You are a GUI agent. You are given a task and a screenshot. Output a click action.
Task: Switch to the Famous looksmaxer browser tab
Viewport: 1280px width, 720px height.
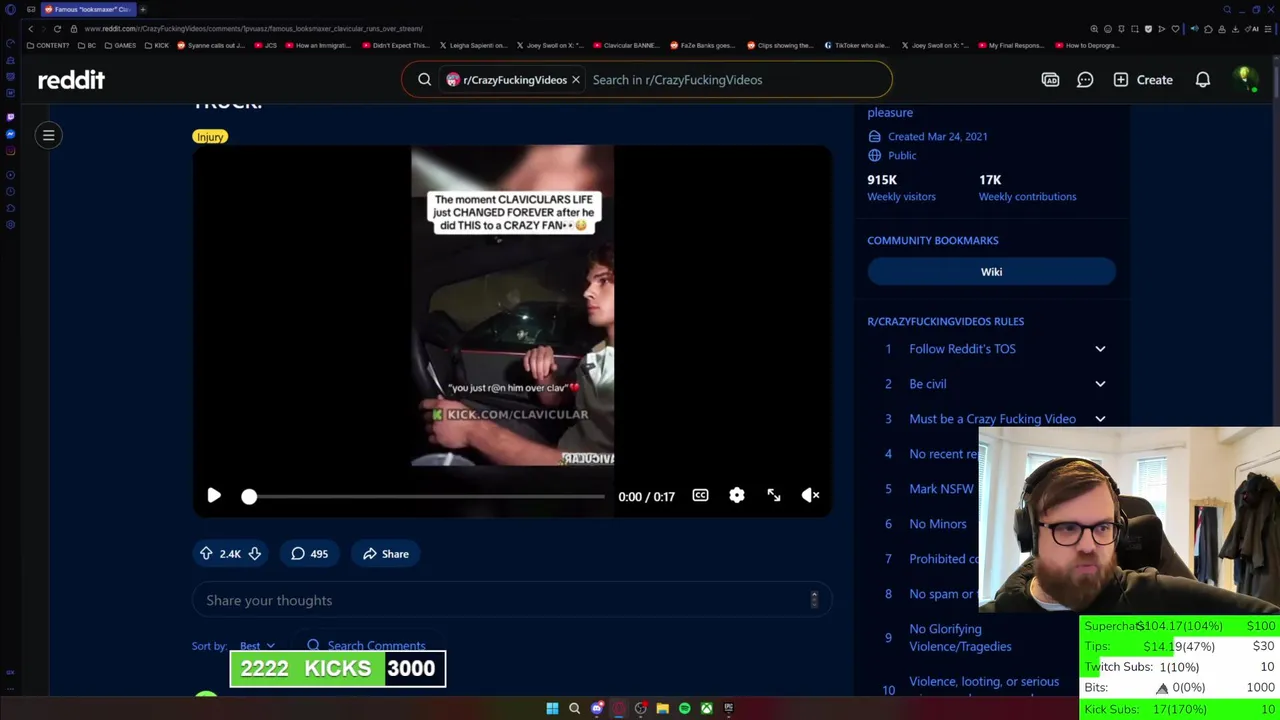[88, 9]
